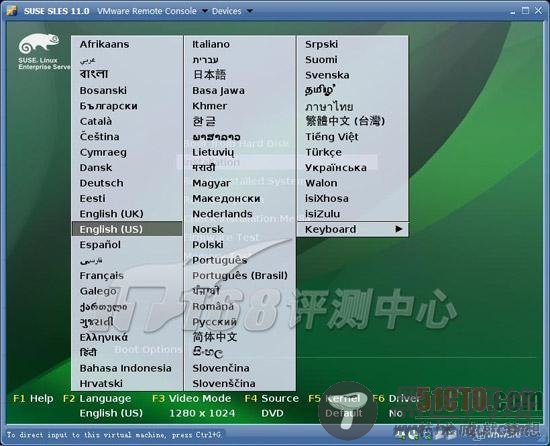
Task: Open F5 Kernel option
Action: tap(334, 399)
